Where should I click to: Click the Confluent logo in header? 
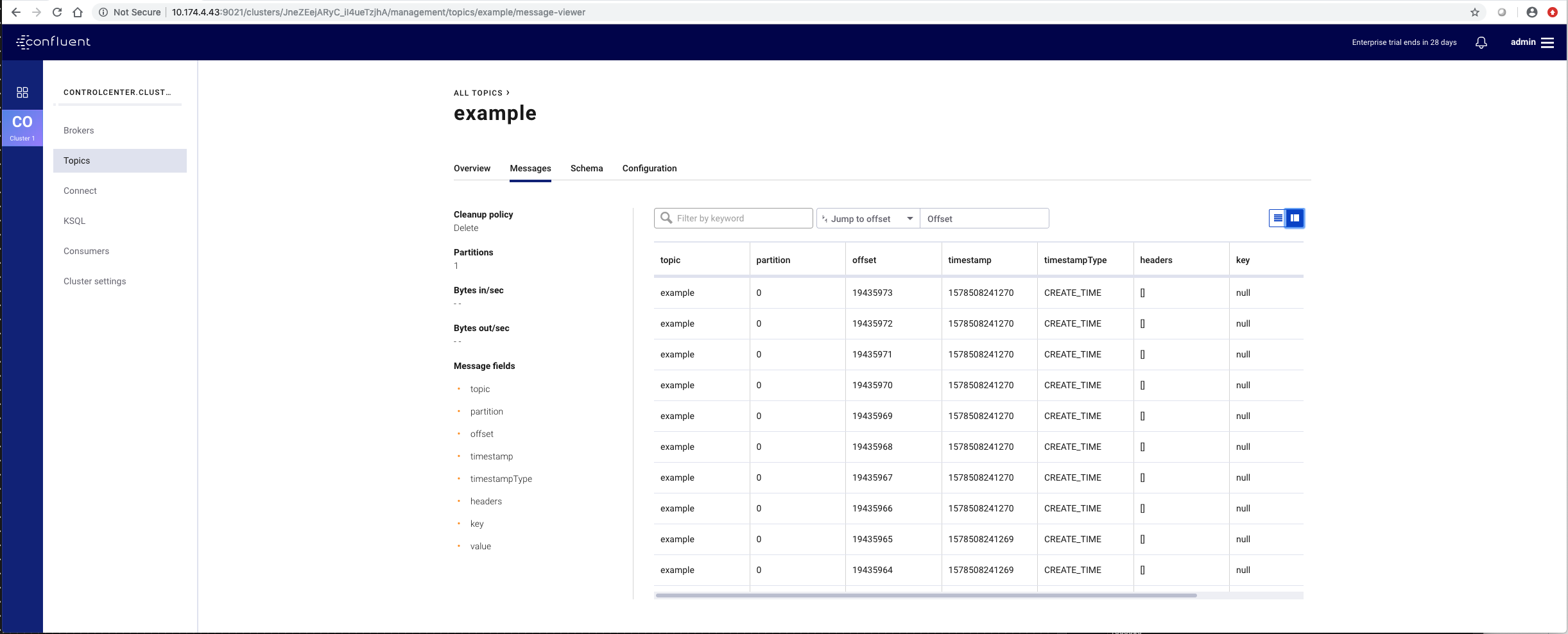coord(53,42)
